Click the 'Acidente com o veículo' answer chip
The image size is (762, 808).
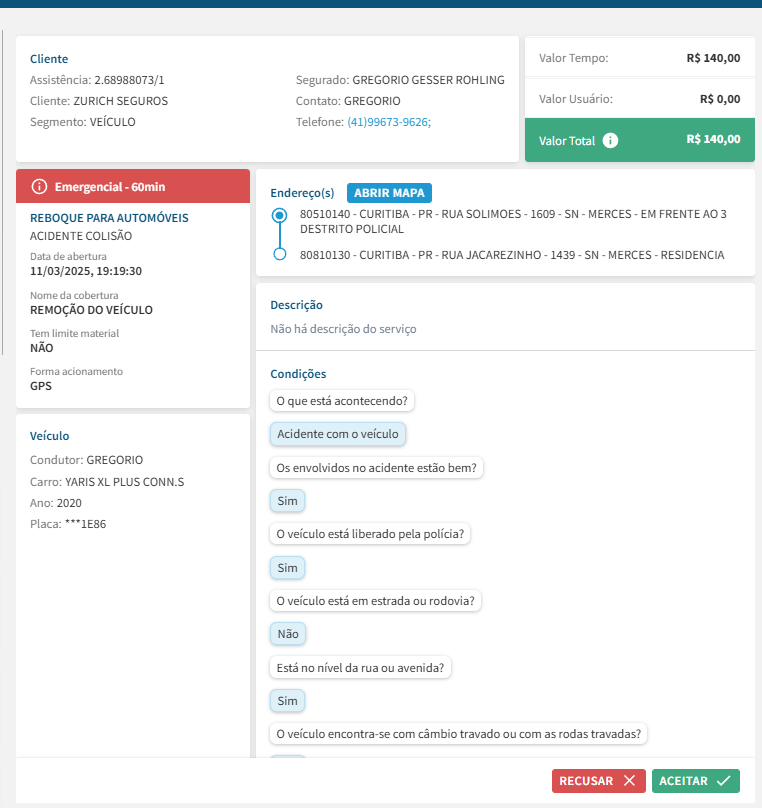coord(338,434)
